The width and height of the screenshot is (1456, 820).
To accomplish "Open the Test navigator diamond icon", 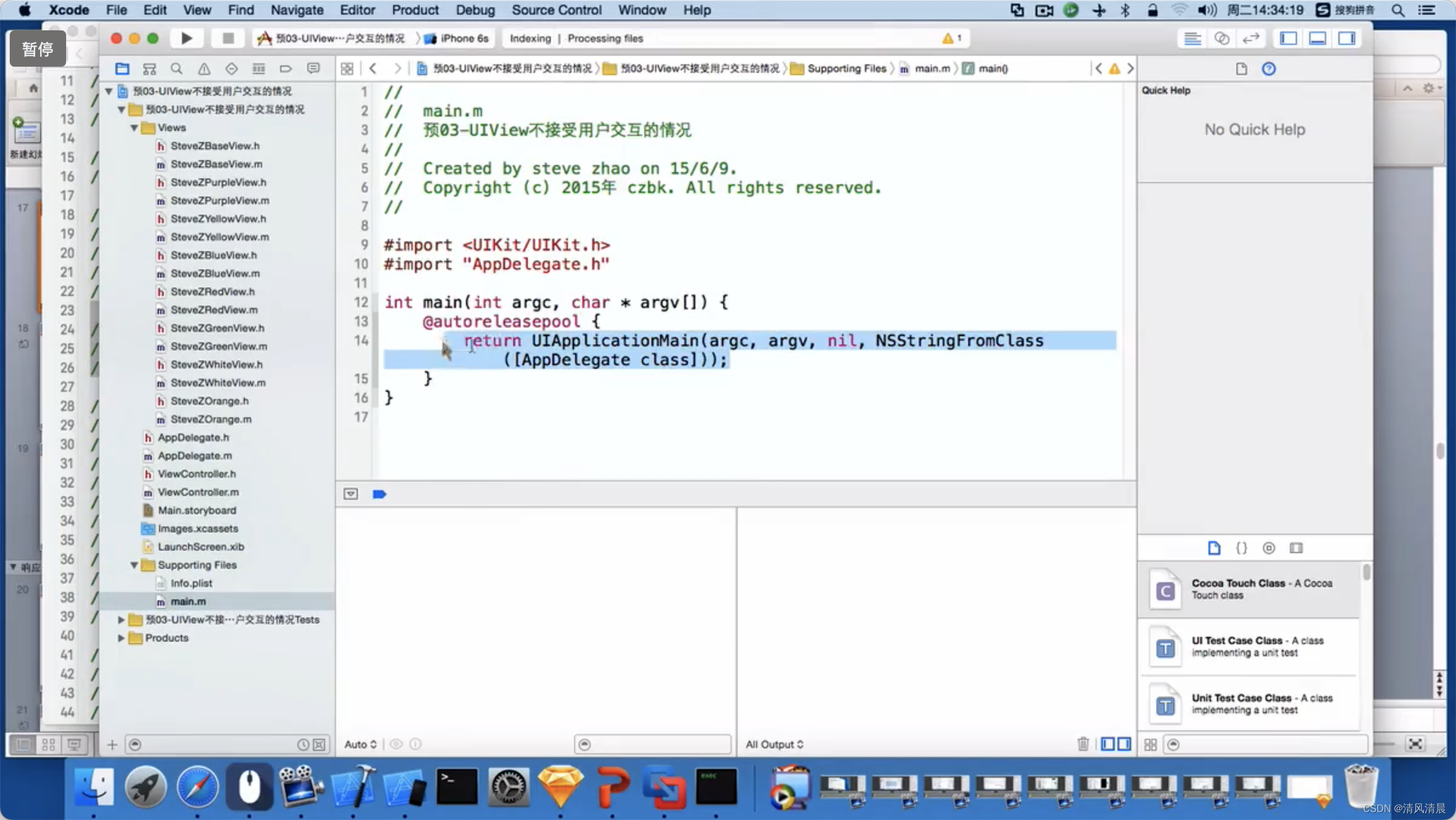I will coord(231,69).
